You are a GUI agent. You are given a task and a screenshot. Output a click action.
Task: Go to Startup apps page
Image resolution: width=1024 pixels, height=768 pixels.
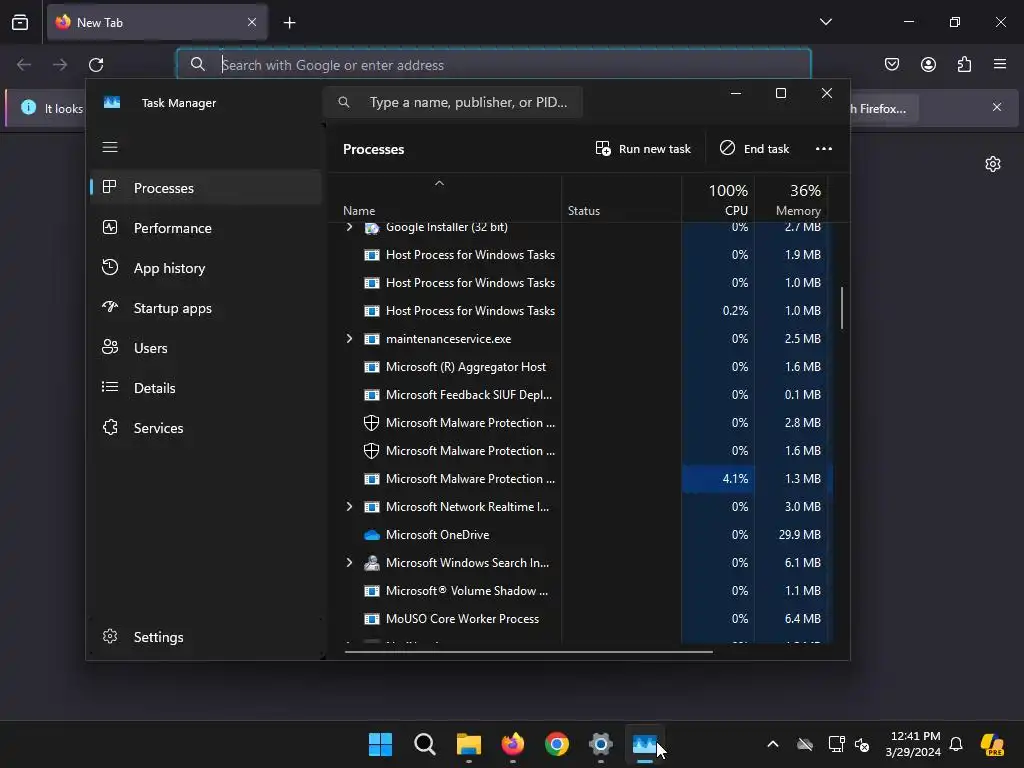206,308
